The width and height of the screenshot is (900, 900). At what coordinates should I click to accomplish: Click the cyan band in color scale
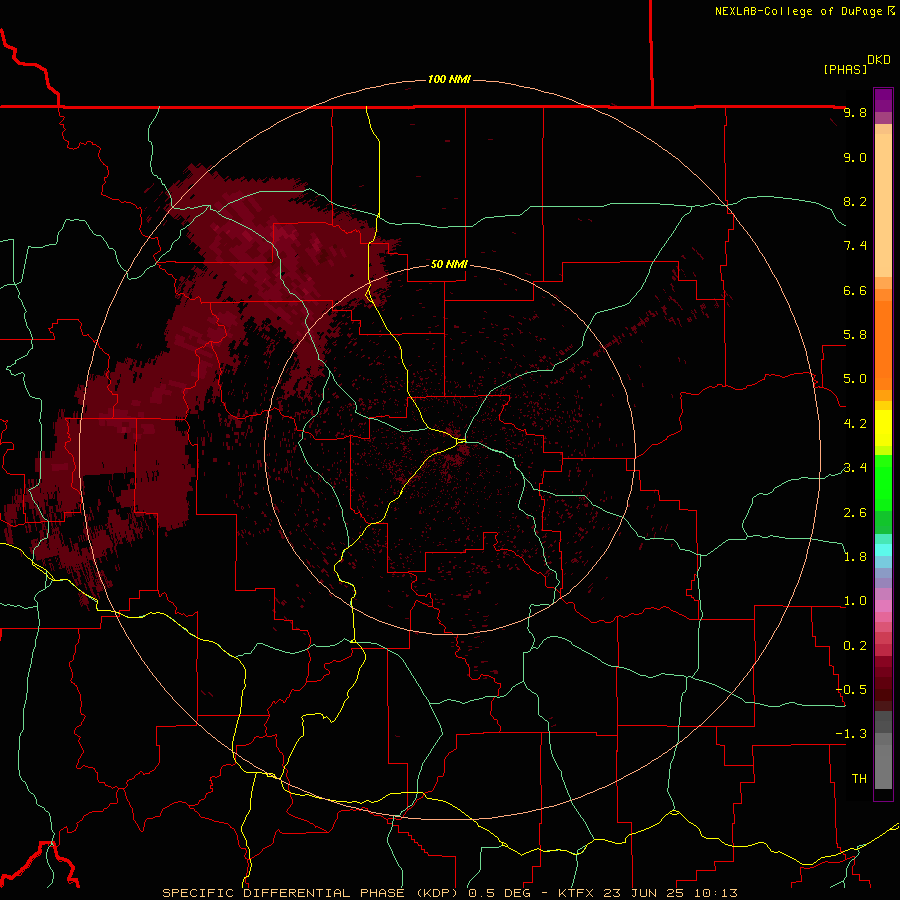[883, 549]
